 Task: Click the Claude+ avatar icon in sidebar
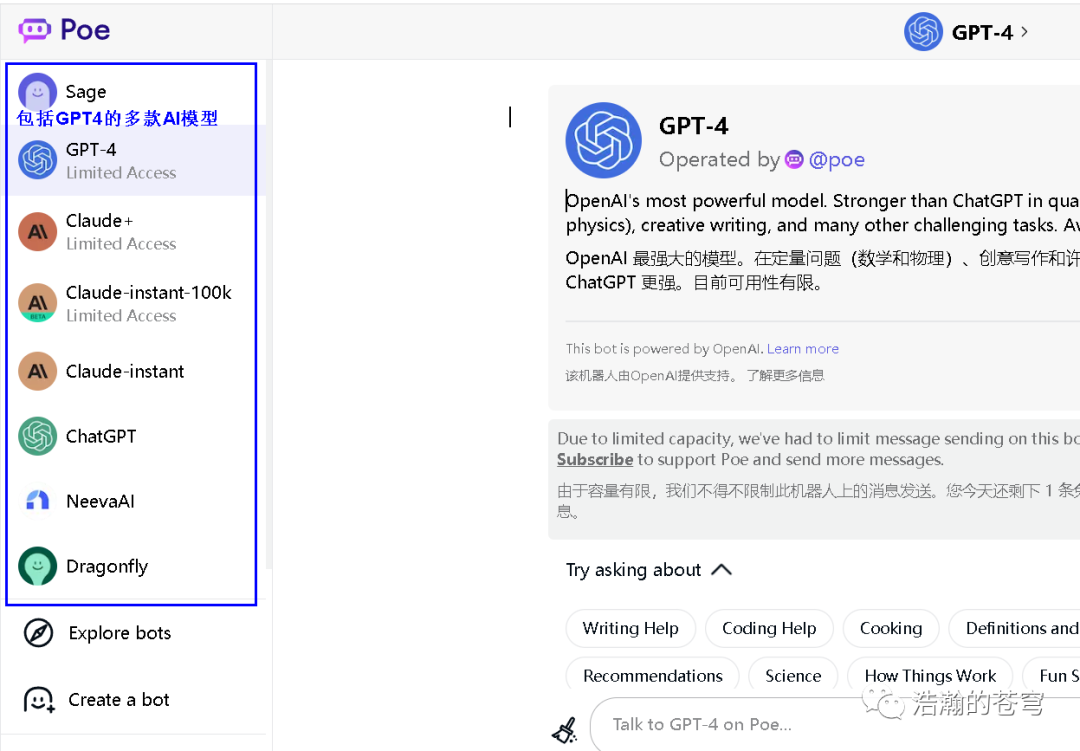38,232
